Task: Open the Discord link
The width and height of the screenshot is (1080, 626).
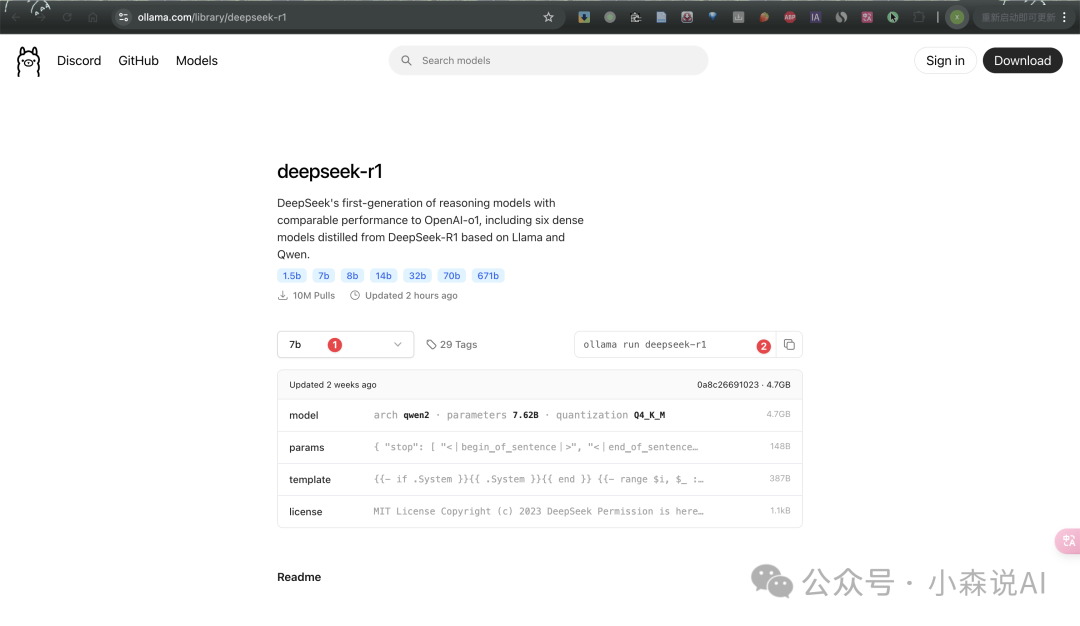Action: (x=79, y=61)
